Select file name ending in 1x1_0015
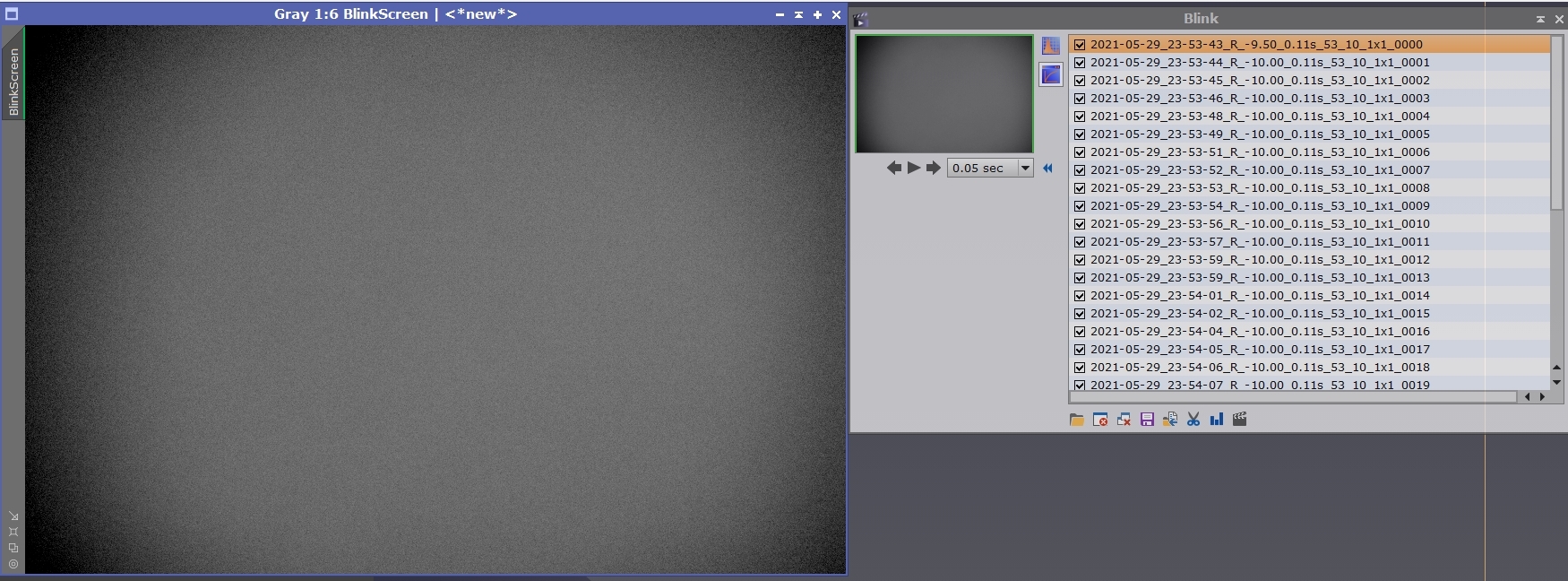 tap(1260, 314)
